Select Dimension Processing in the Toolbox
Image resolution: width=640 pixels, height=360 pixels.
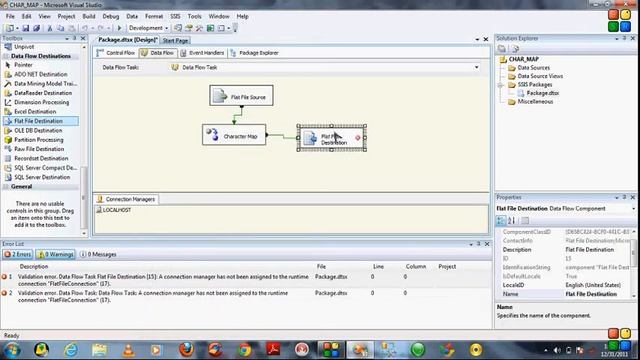coord(40,102)
